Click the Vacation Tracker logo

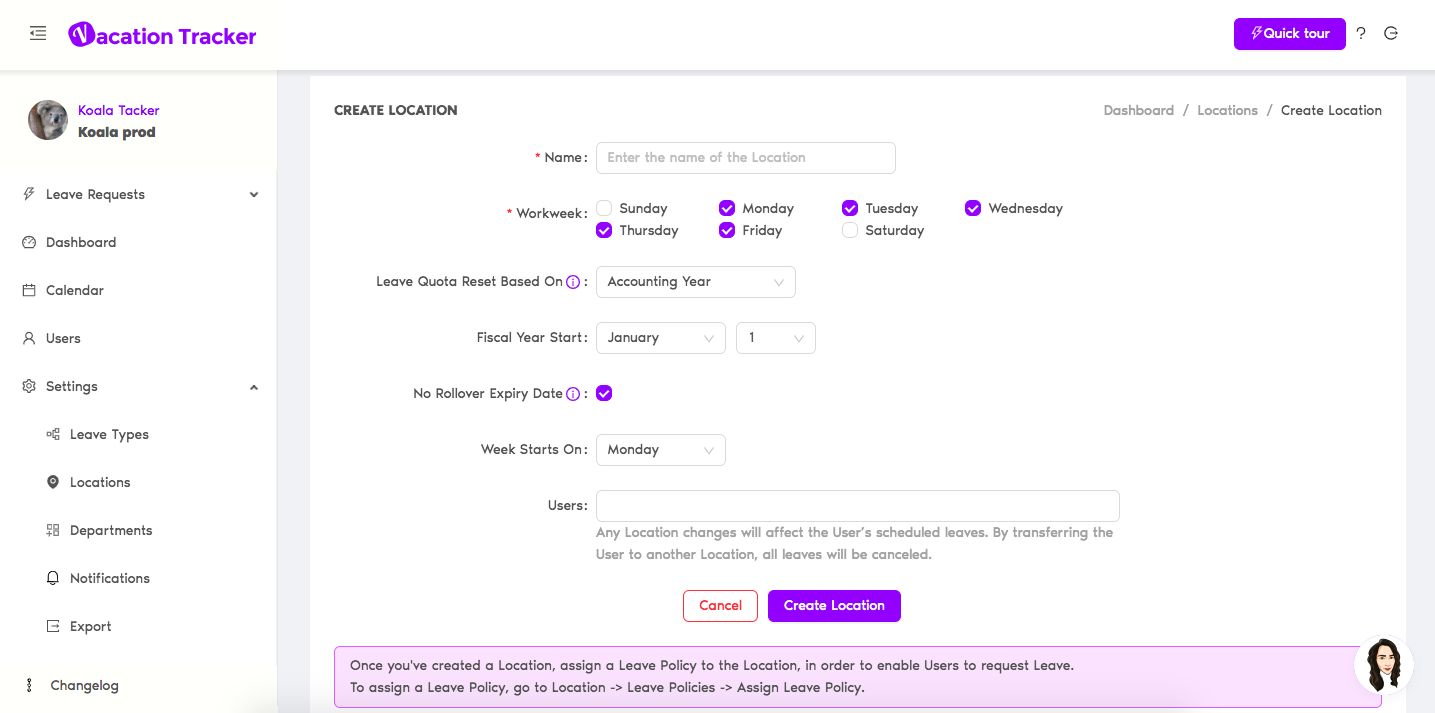pyautogui.click(x=162, y=35)
